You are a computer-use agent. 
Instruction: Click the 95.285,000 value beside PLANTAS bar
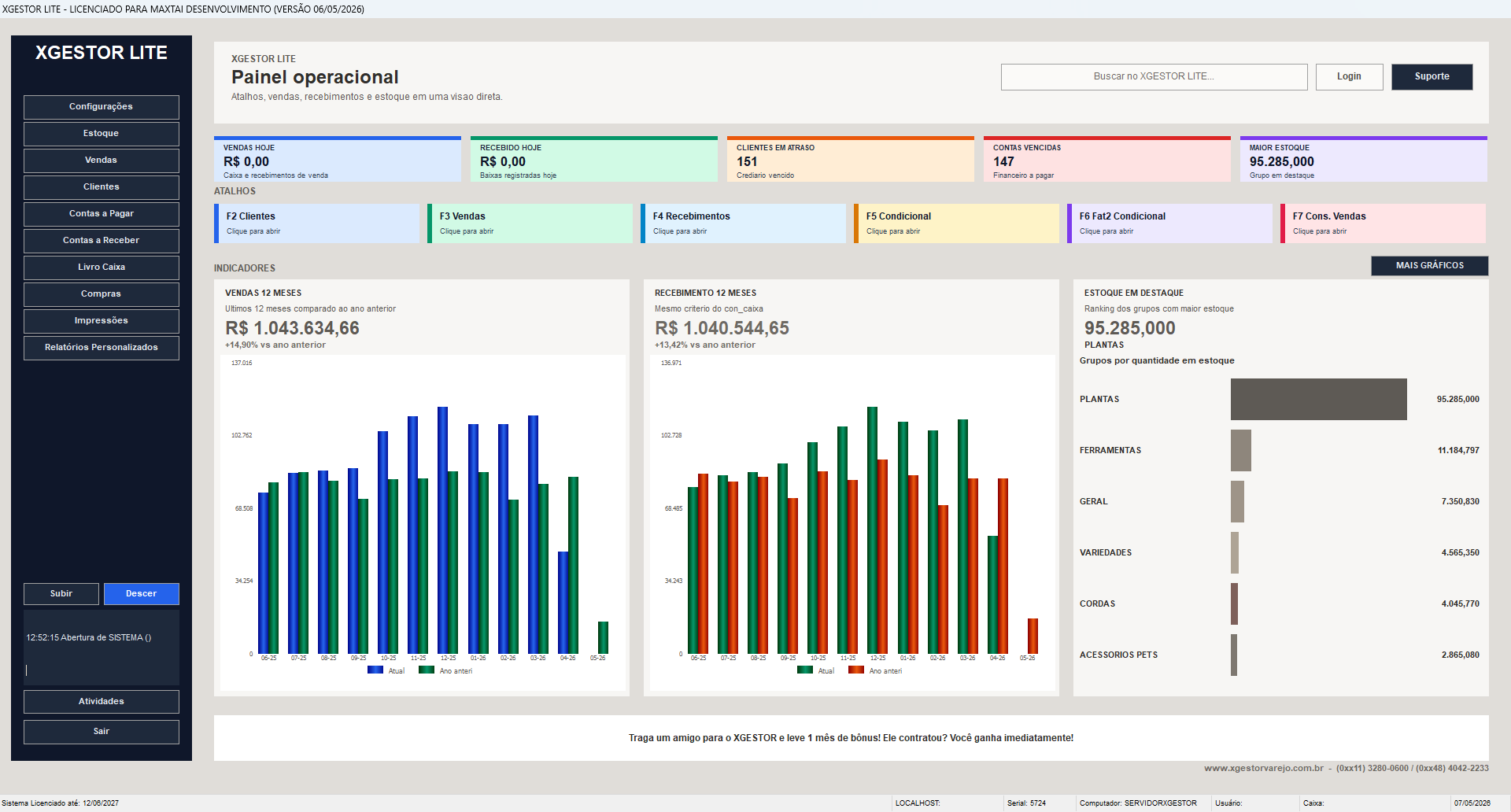click(1458, 400)
